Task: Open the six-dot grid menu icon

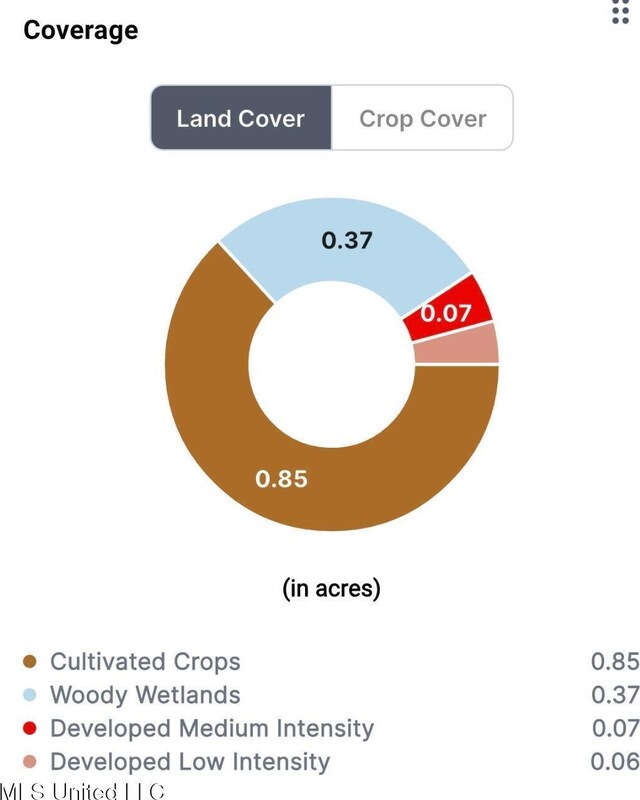Action: click(620, 12)
